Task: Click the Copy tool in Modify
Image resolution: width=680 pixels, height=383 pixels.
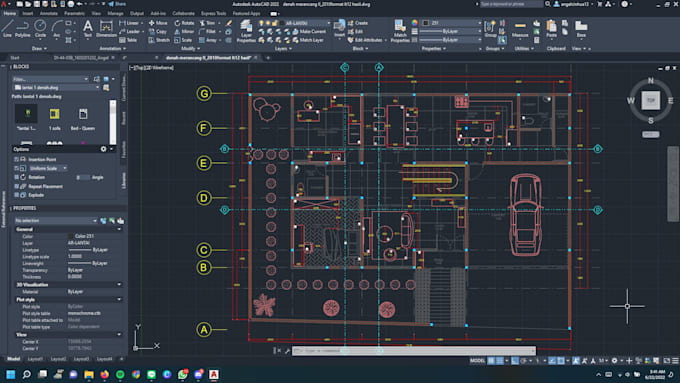Action: click(158, 32)
